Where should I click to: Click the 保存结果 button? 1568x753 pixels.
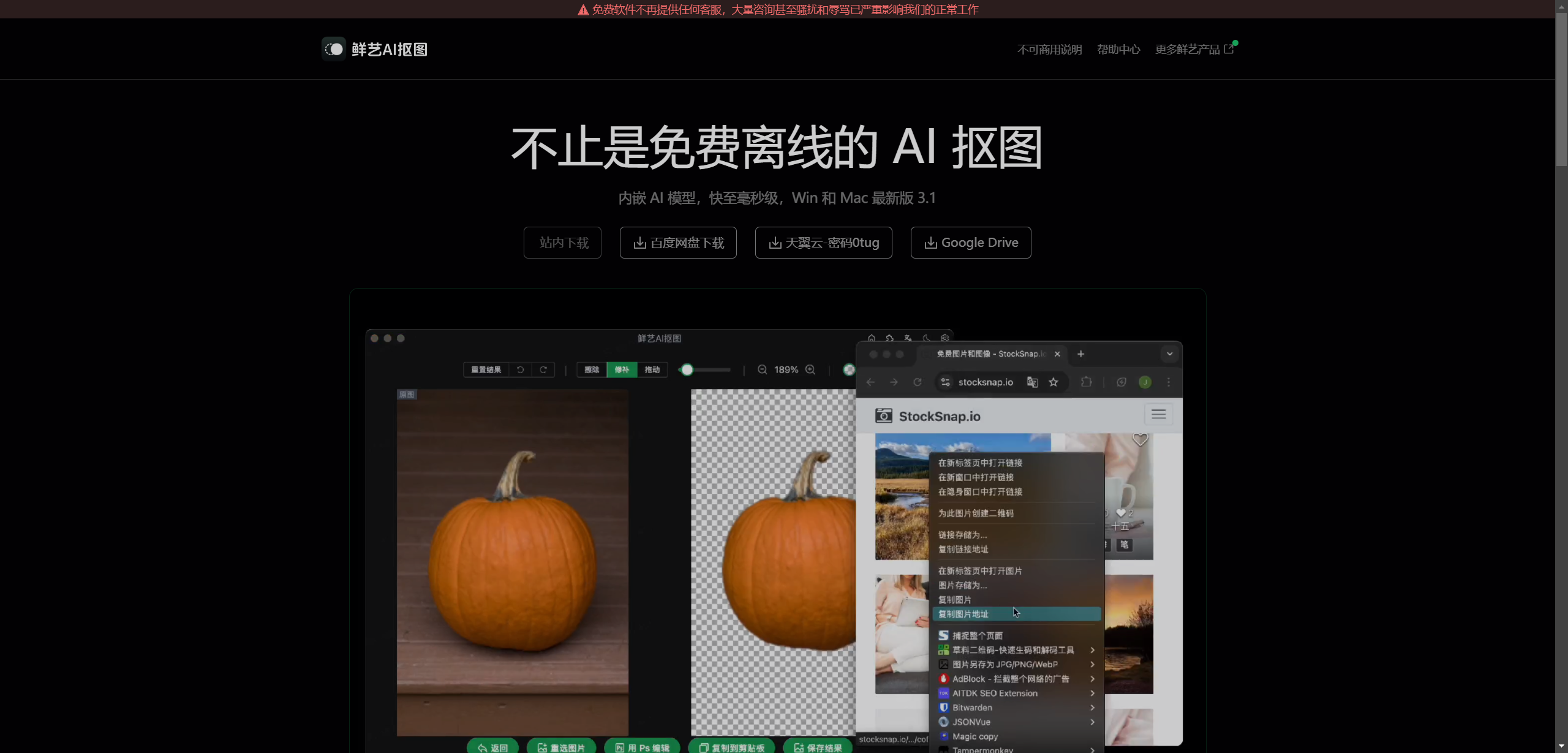817,747
